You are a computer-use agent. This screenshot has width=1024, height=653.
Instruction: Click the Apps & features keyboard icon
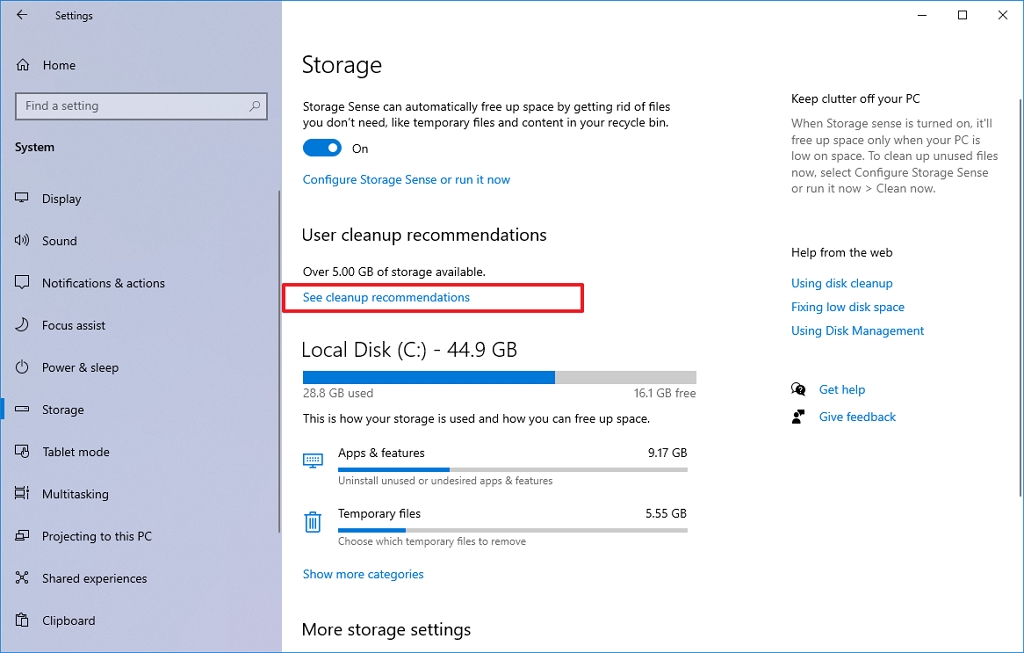[313, 460]
